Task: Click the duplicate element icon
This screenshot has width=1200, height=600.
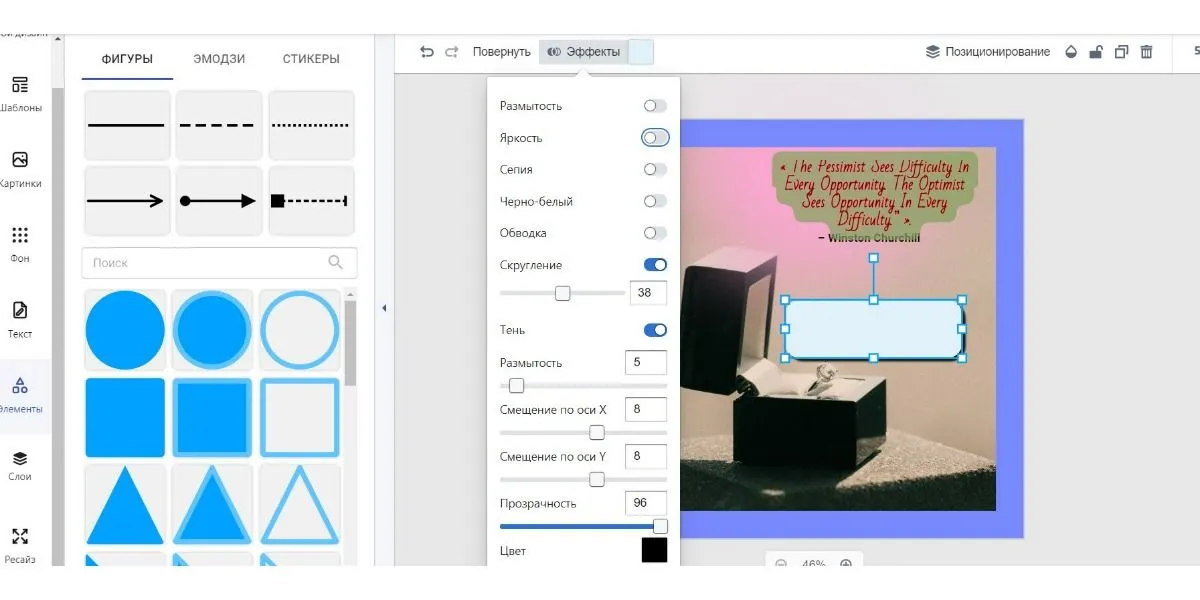Action: pos(1121,52)
